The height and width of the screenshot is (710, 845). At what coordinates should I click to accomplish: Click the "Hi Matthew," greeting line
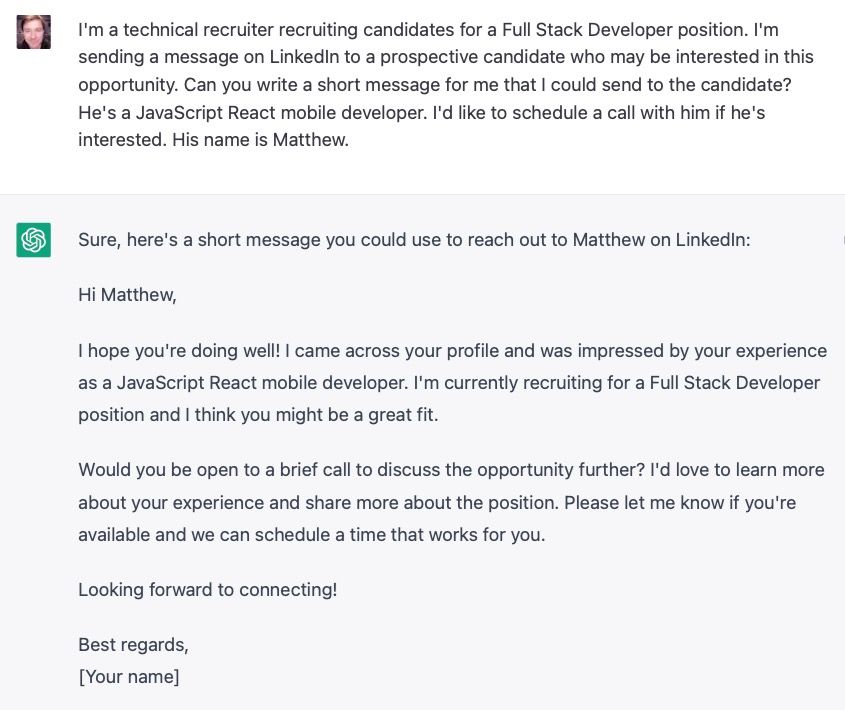pos(127,295)
